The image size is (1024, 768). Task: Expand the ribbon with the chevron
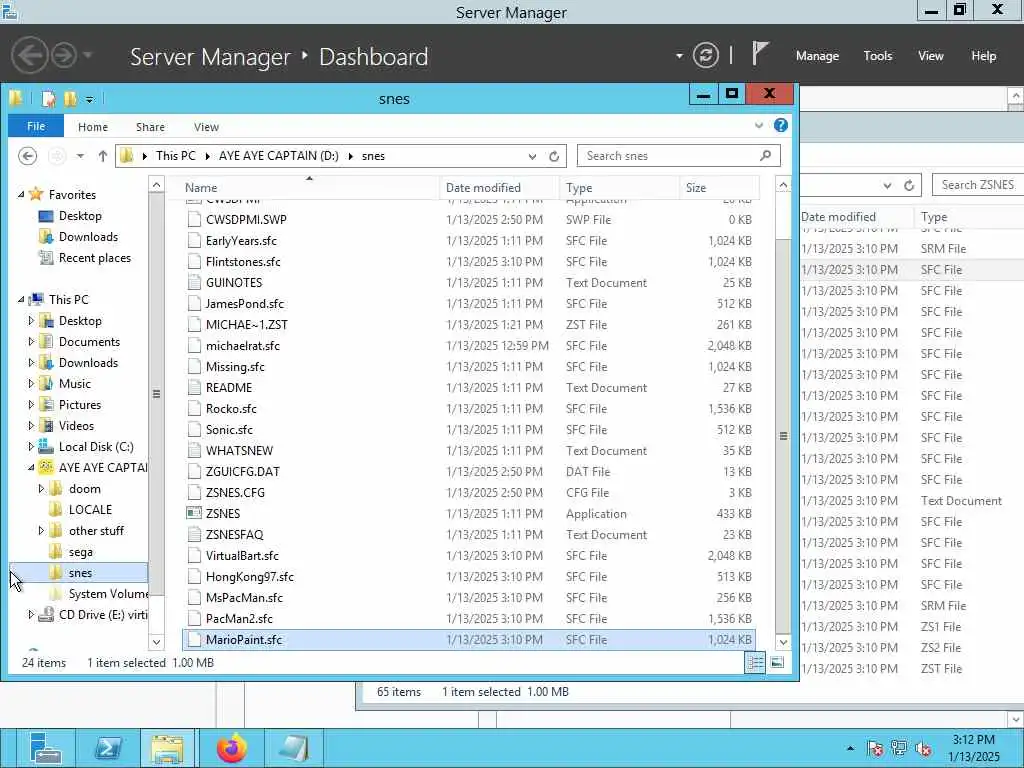pyautogui.click(x=759, y=125)
